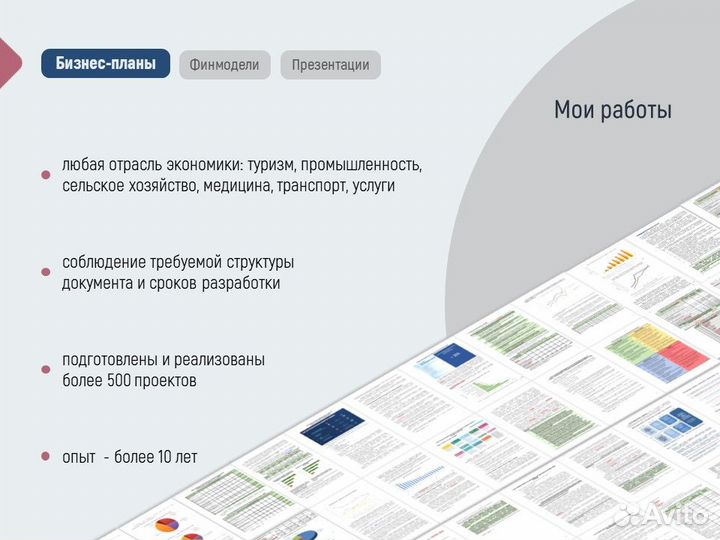Click the document thumbnail with red-yellow-green-blue matrix
This screenshot has height=540, width=720.
(x=658, y=352)
